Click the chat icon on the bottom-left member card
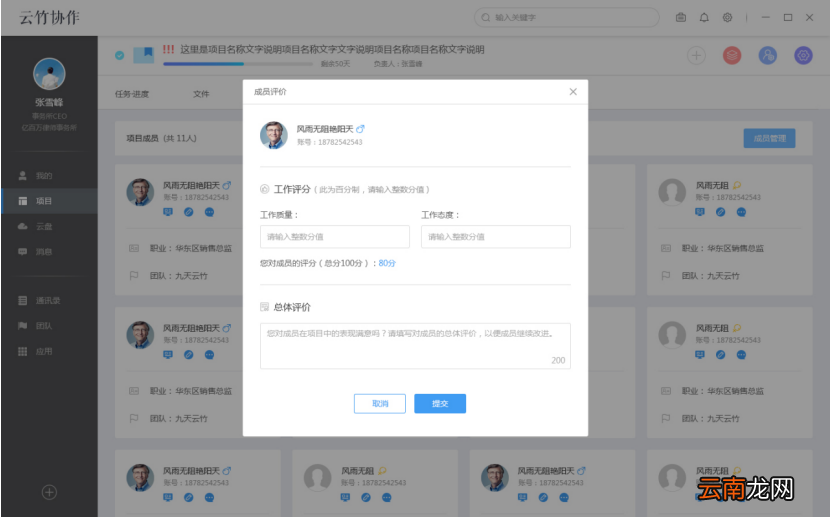 (168, 497)
